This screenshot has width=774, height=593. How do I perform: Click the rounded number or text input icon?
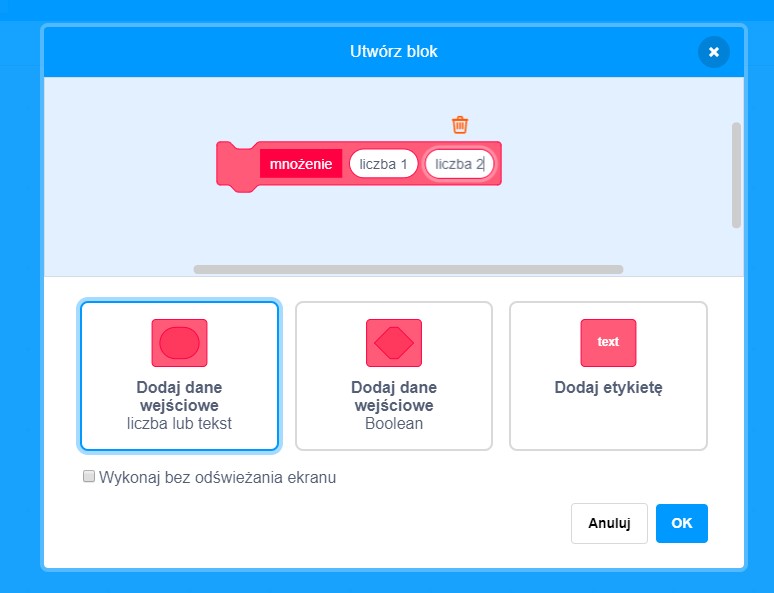pyautogui.click(x=179, y=342)
